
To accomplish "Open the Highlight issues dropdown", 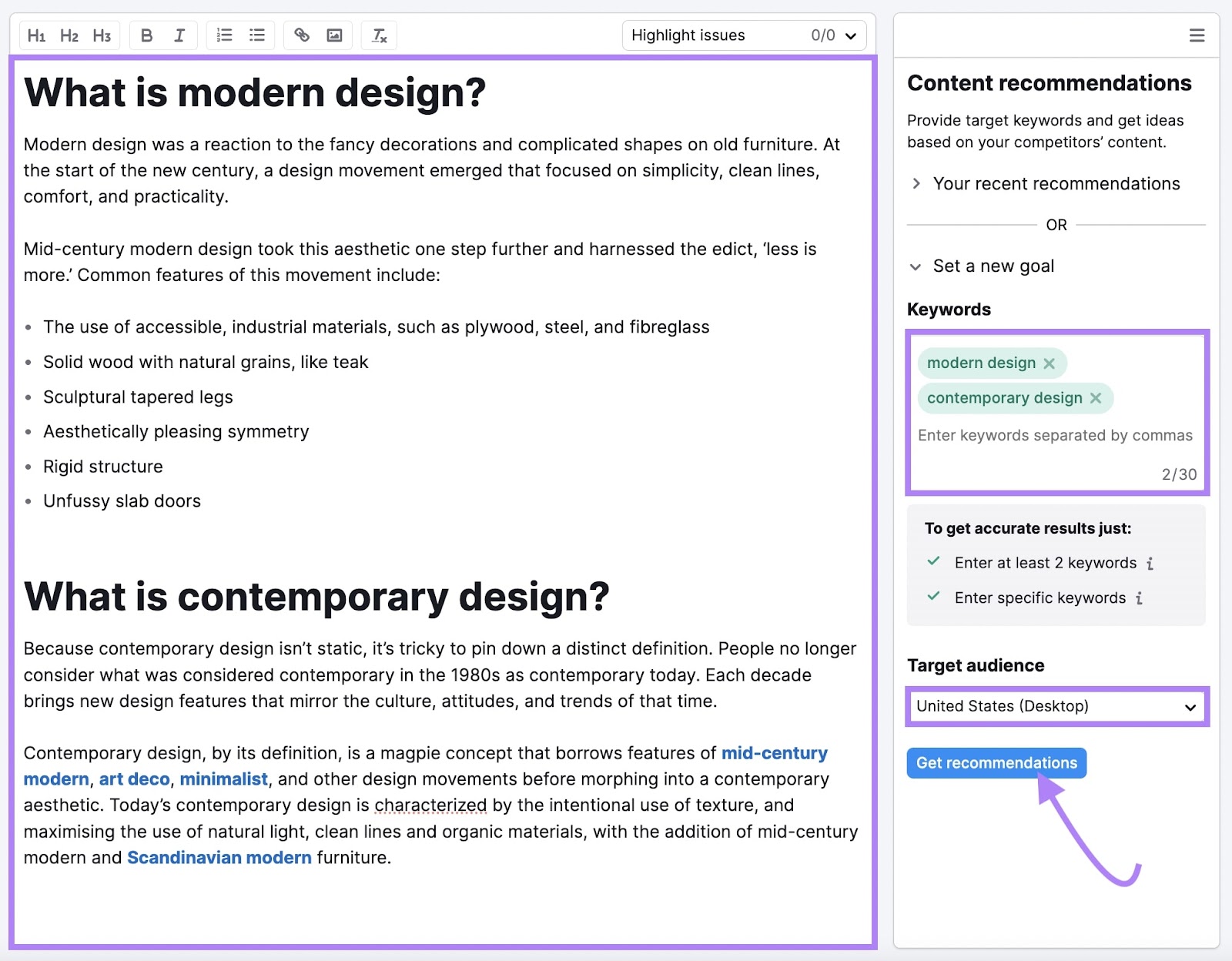I will coord(744,35).
